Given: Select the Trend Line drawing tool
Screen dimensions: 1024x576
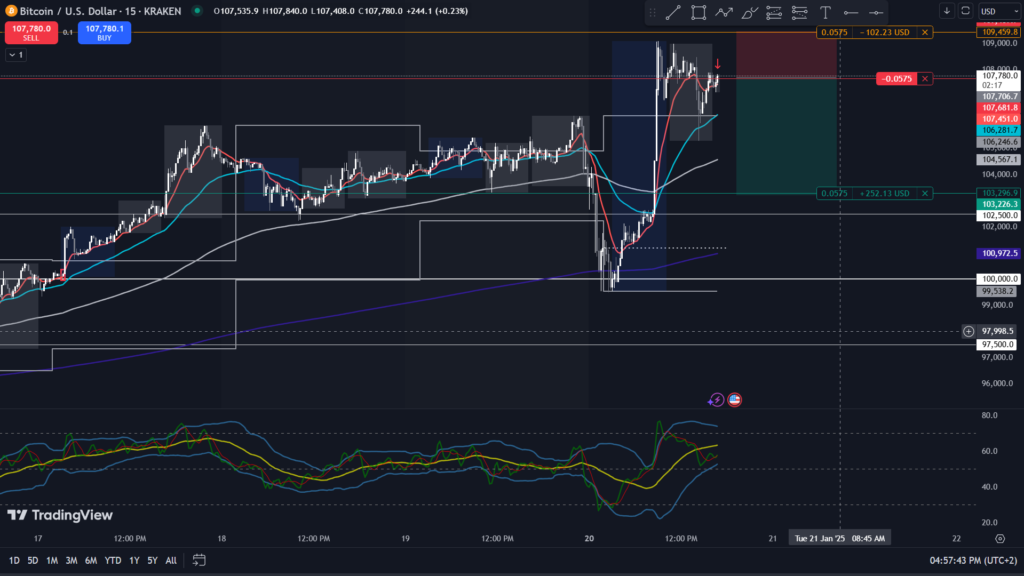Looking at the screenshot, I should (673, 12).
